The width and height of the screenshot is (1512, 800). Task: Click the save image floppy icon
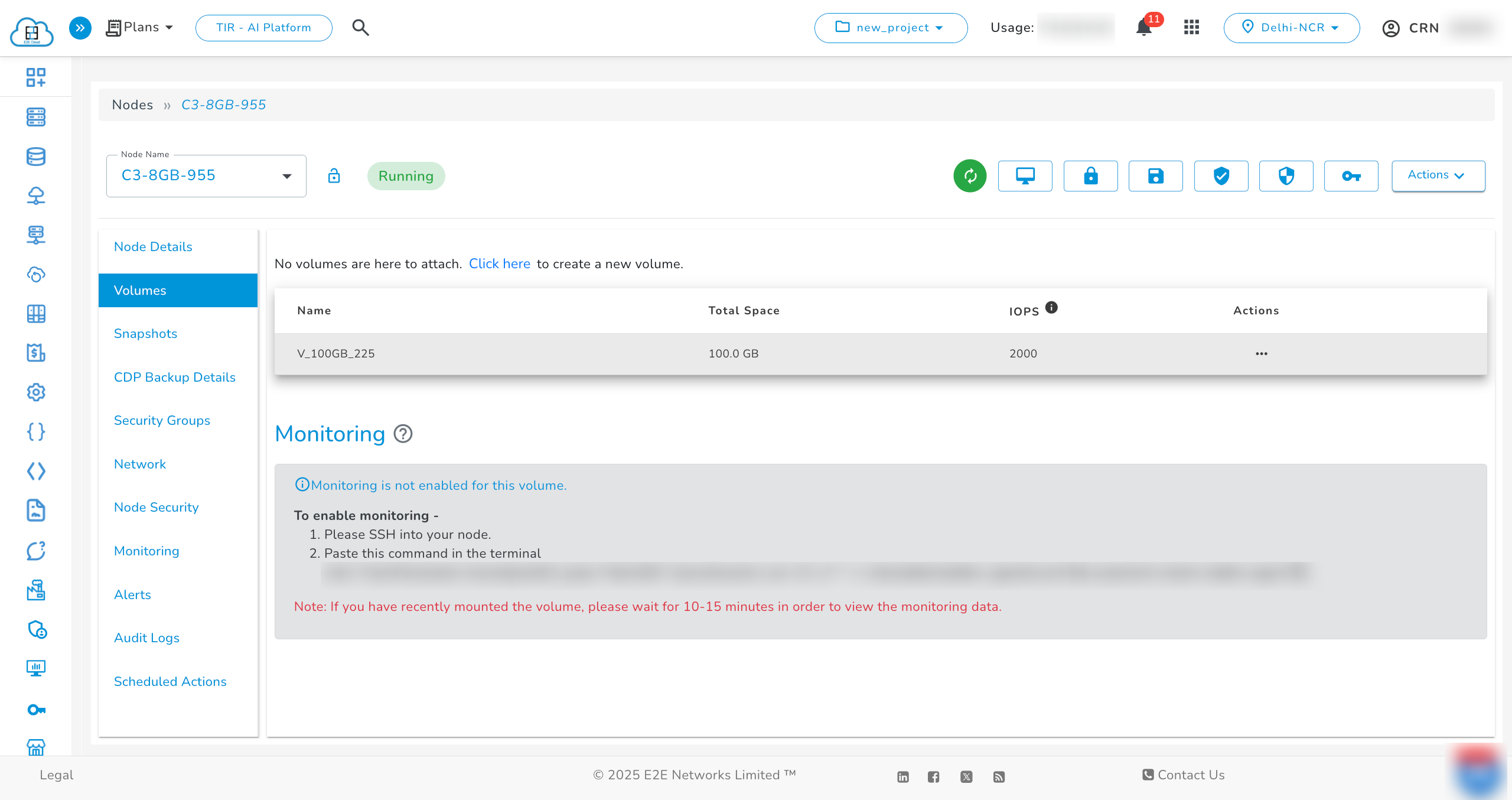[x=1155, y=176]
